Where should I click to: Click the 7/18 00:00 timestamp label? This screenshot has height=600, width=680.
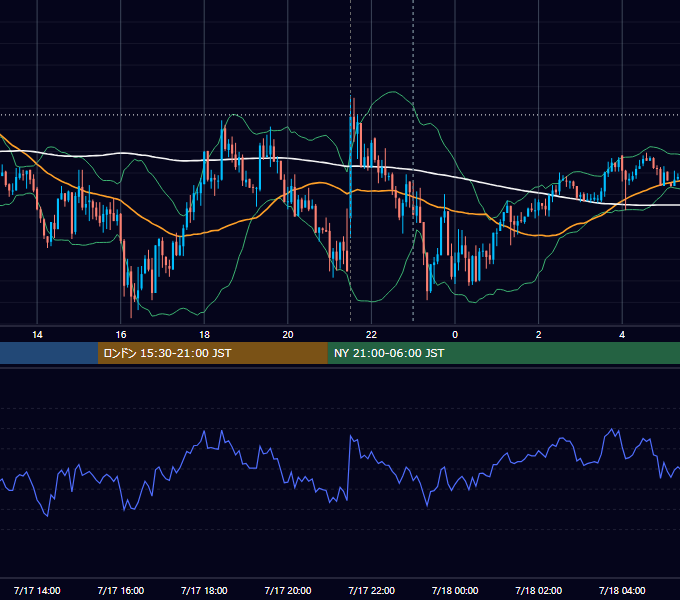point(455,590)
